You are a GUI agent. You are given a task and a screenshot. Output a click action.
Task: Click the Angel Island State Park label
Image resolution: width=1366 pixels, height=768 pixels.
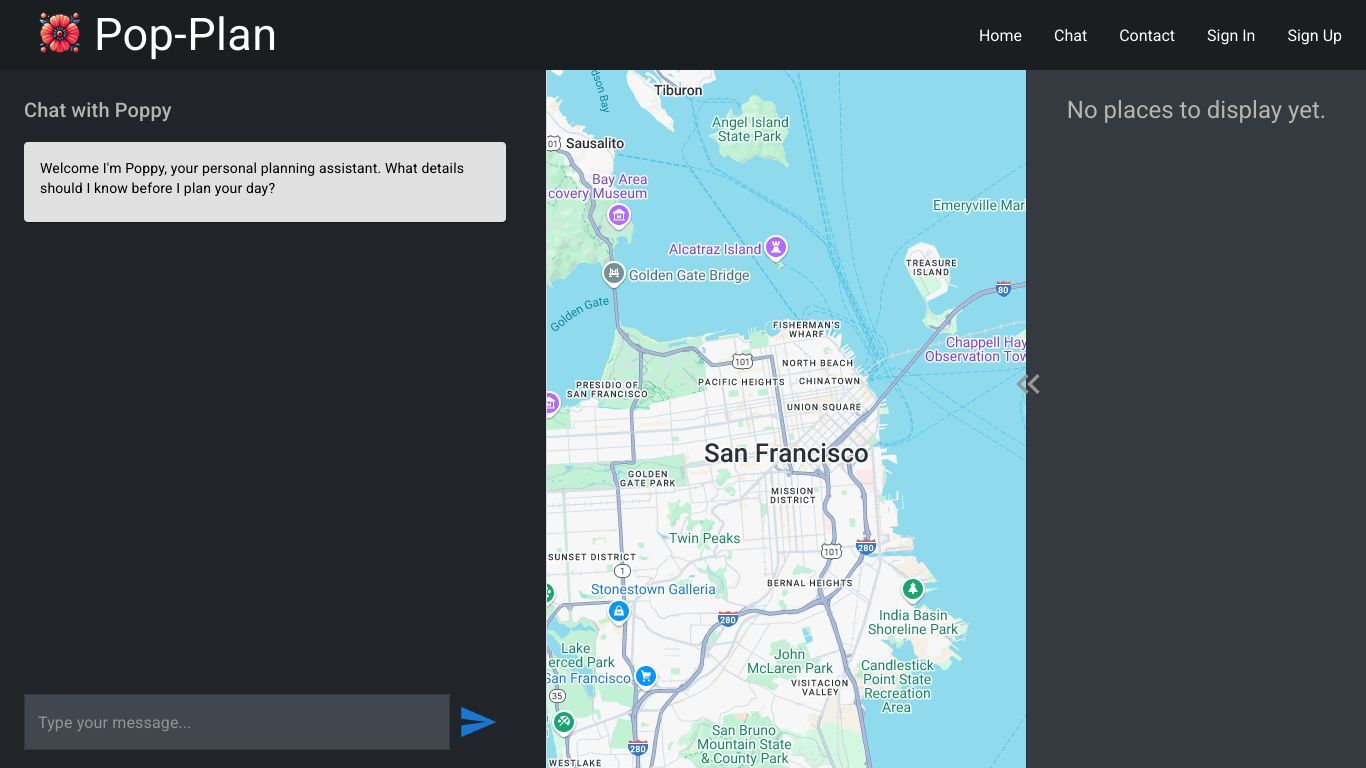pyautogui.click(x=750, y=129)
